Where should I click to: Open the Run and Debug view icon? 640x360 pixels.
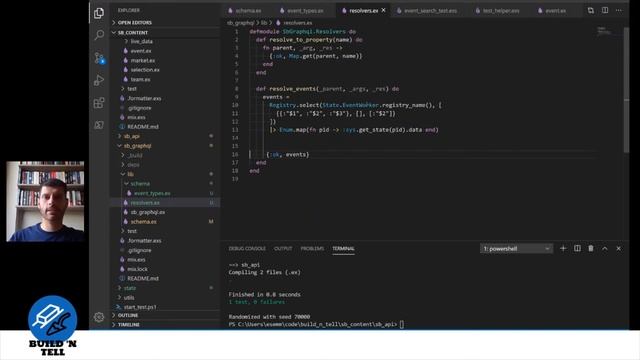[99, 80]
